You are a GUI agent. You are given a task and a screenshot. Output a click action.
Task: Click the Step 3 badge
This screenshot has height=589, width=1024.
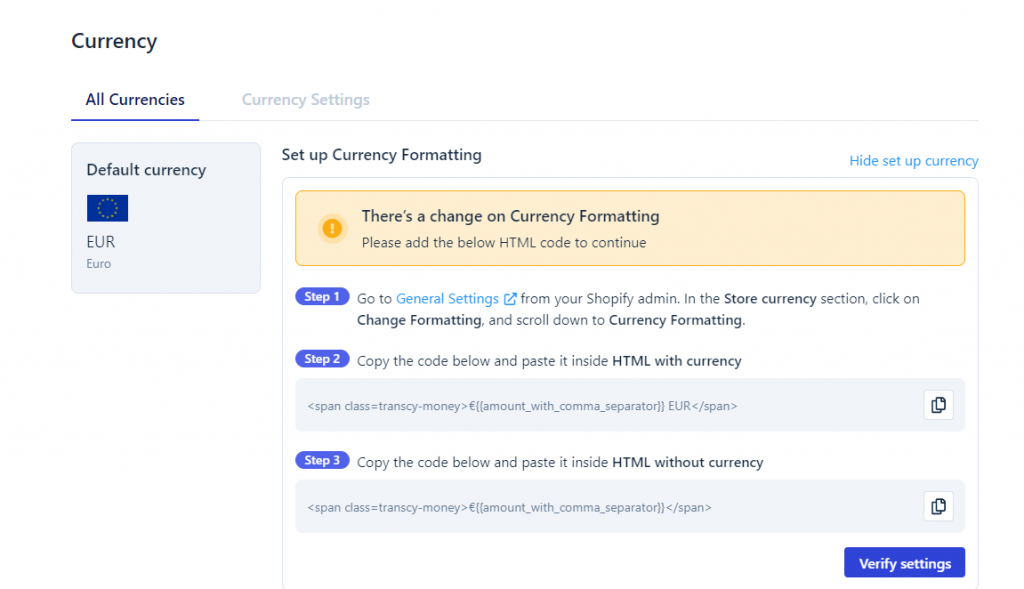(x=322, y=460)
